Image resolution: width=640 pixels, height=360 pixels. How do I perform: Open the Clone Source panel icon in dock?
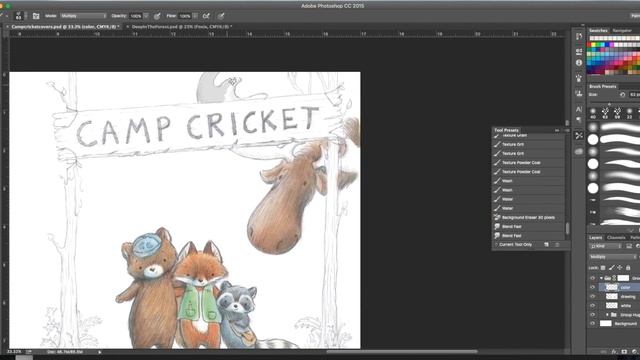(x=579, y=93)
